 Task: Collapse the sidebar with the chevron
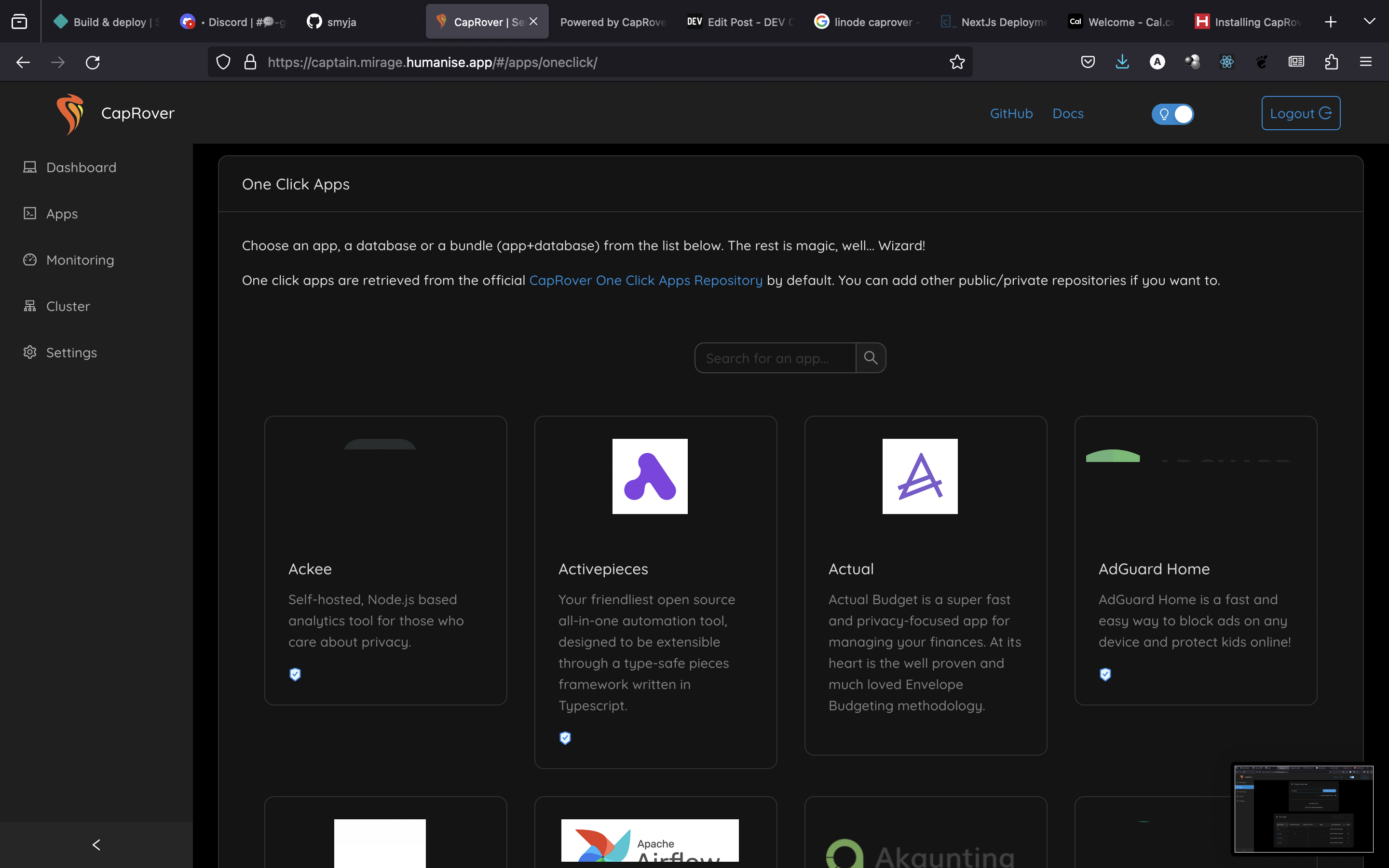click(96, 844)
